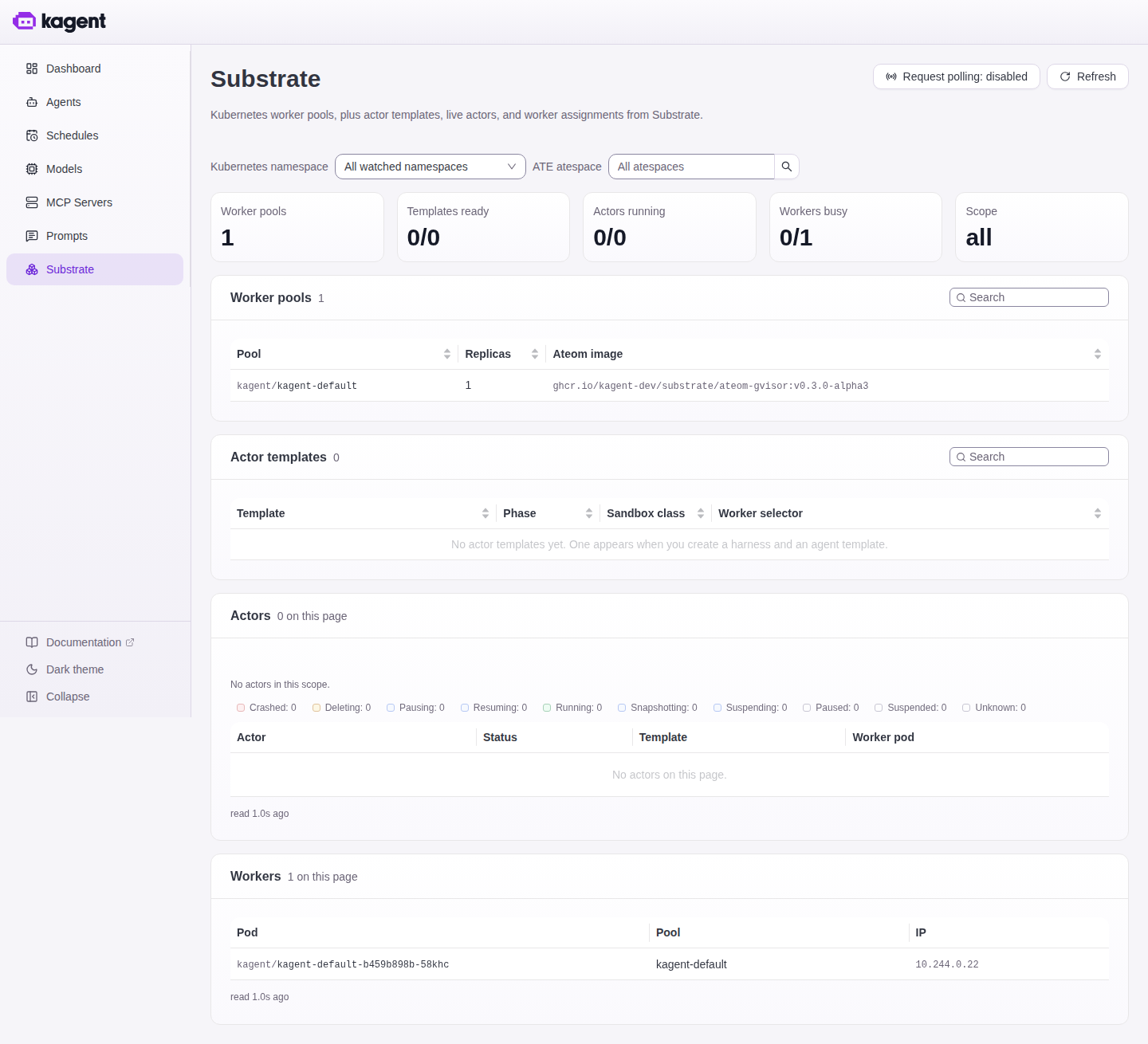Sort by Worker selector column arrows
The height and width of the screenshot is (1044, 1148).
coord(1098,513)
